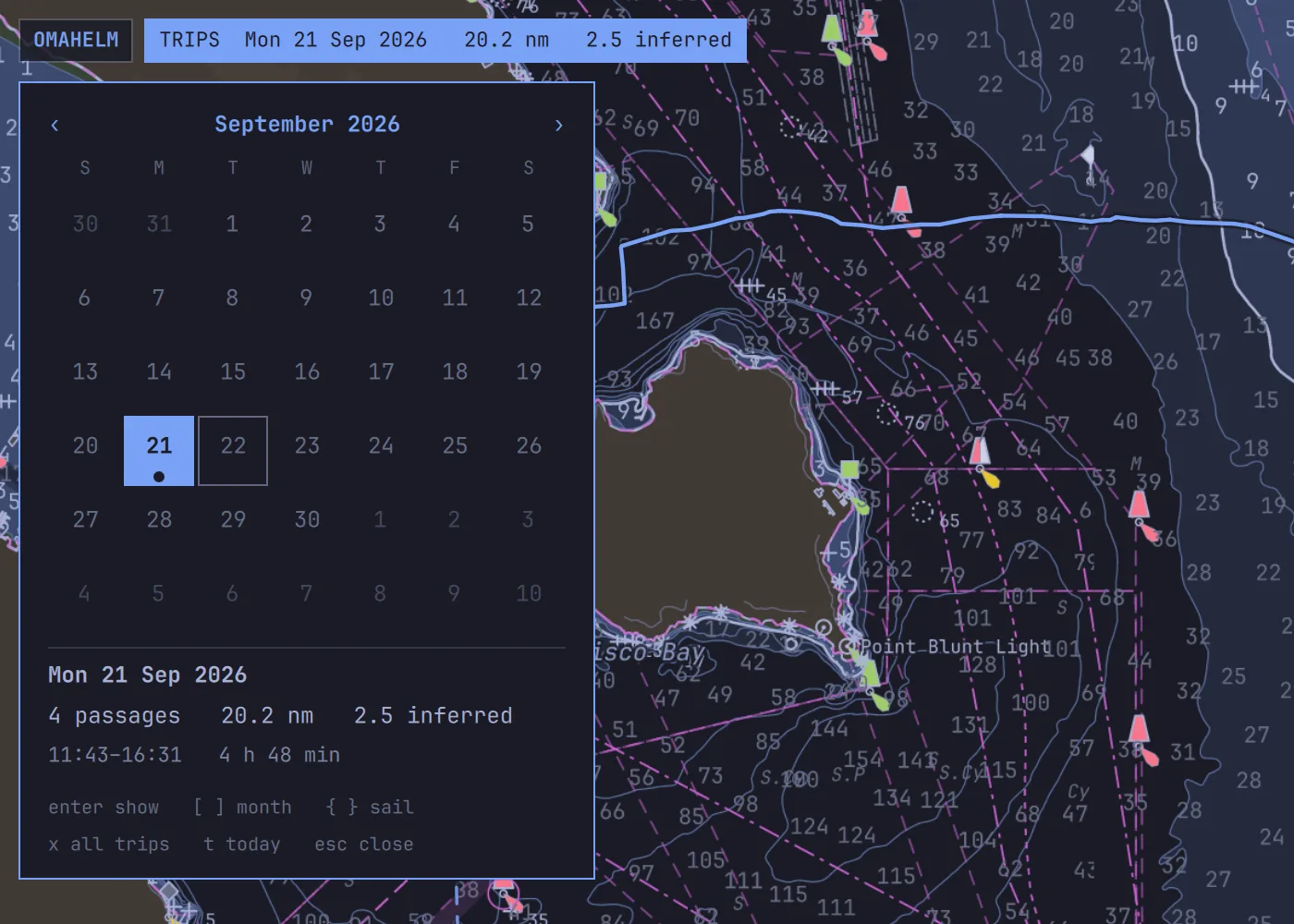Image resolution: width=1294 pixels, height=924 pixels.
Task: Go to next month with right chevron
Action: (558, 125)
